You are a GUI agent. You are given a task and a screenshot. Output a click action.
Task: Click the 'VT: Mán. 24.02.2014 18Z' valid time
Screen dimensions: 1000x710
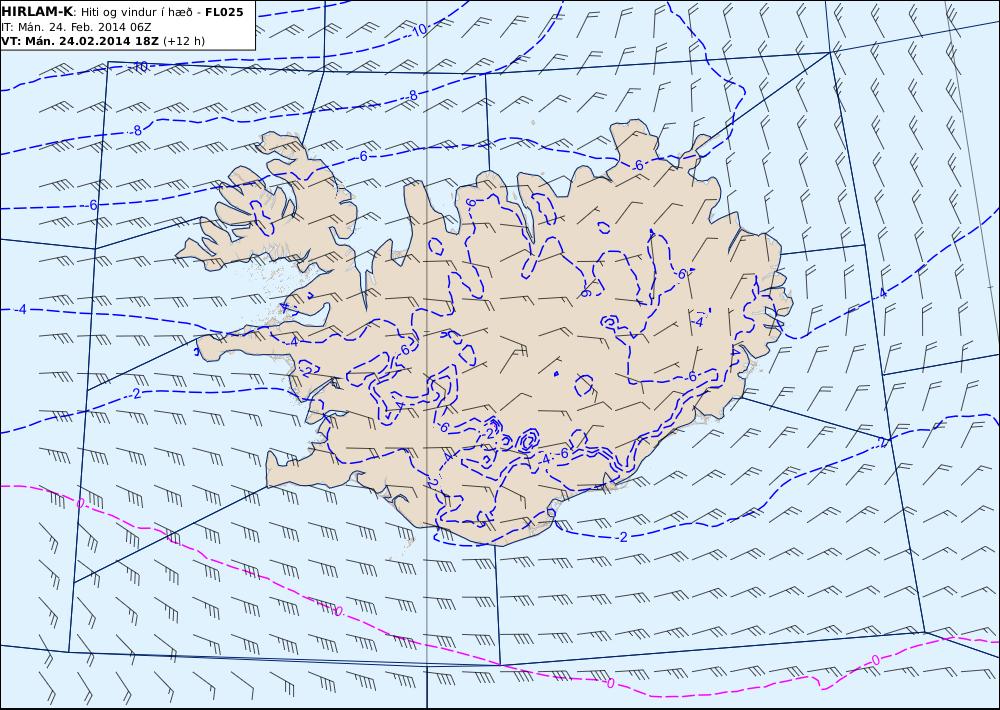click(80, 41)
